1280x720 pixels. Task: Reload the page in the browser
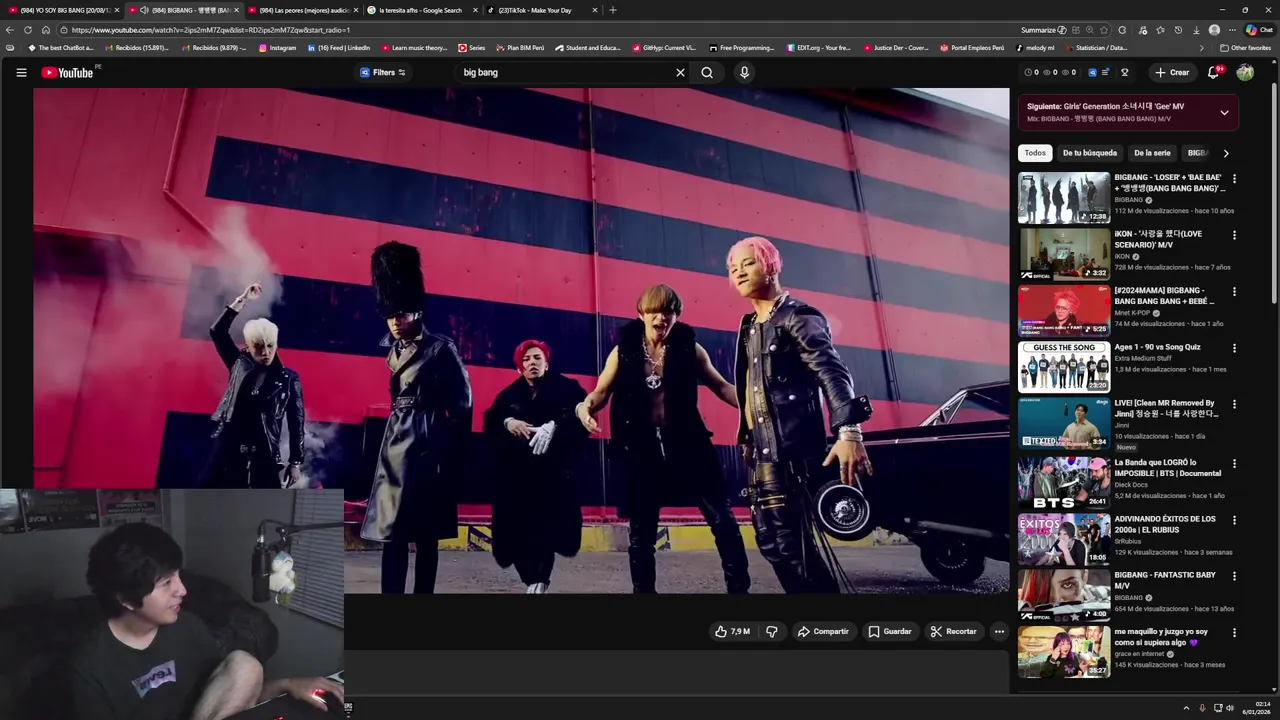(28, 30)
